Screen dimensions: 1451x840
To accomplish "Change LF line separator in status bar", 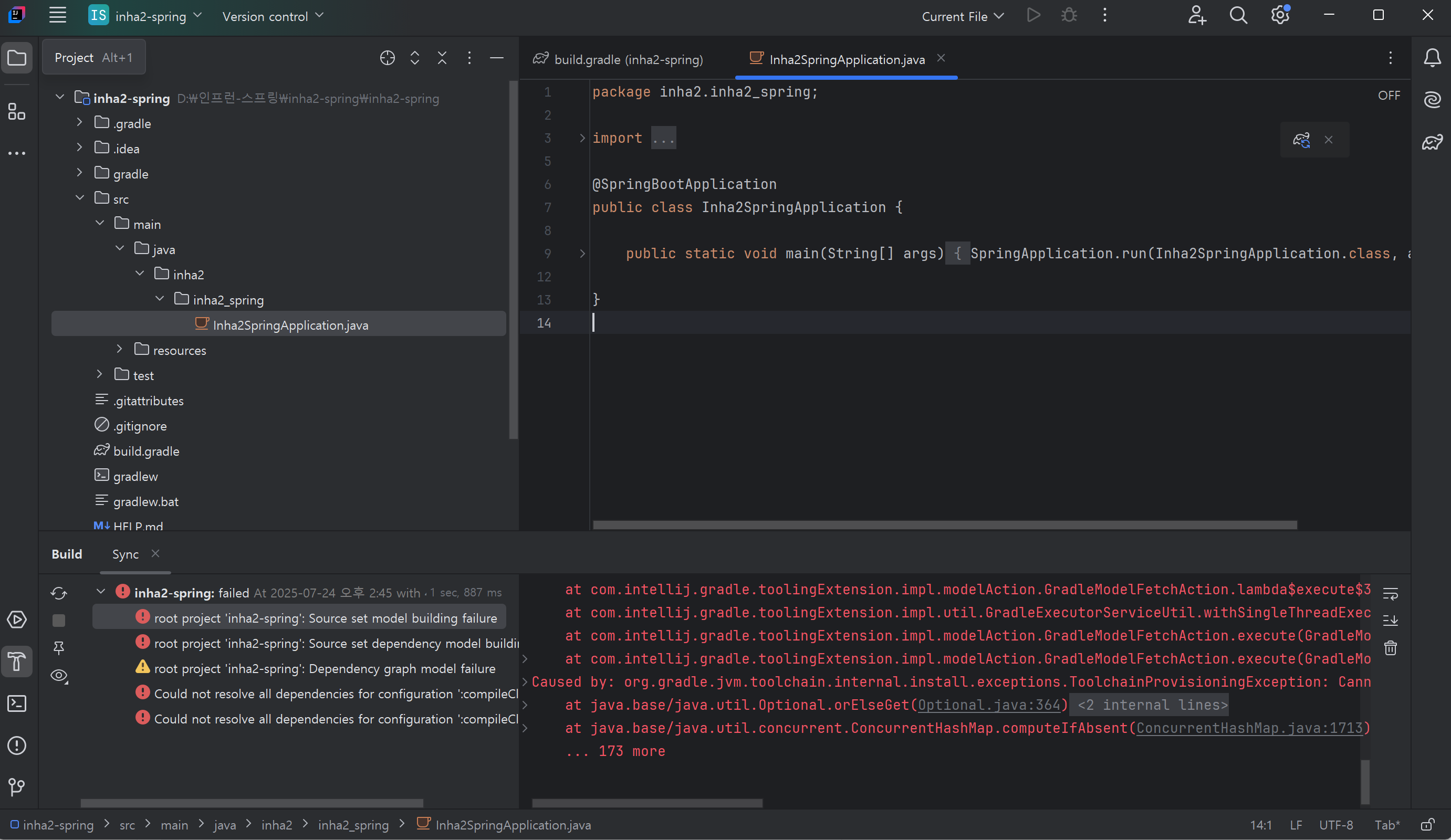I will (x=1296, y=825).
